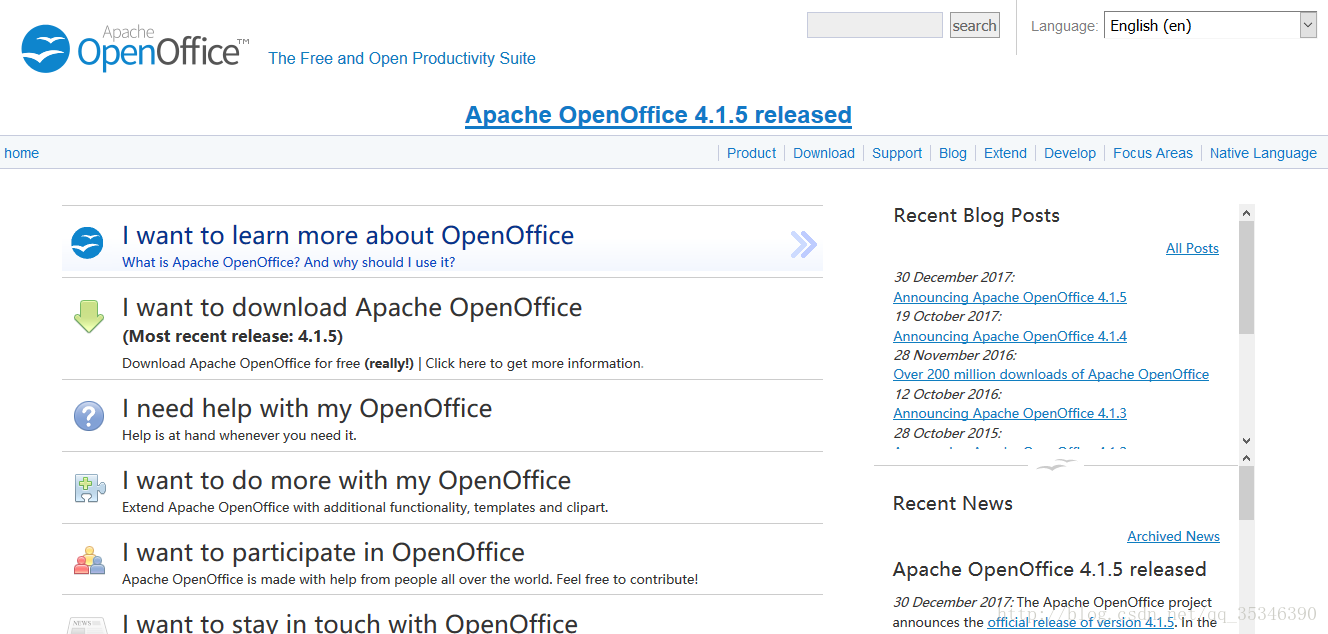Click Most recent release: 4.1.5 text
Image resolution: width=1328 pixels, height=634 pixels.
point(232,336)
